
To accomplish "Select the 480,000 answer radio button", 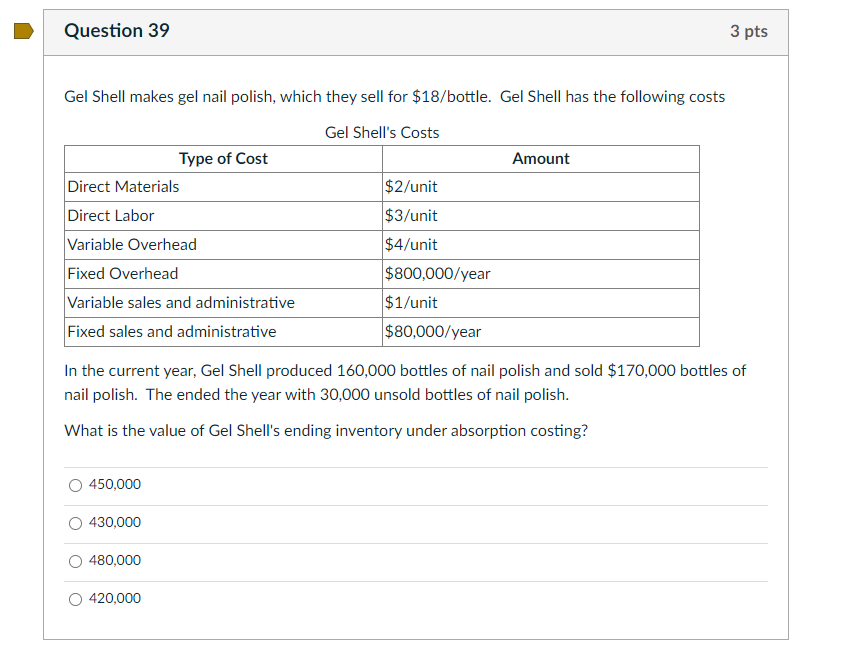I will 75,561.
